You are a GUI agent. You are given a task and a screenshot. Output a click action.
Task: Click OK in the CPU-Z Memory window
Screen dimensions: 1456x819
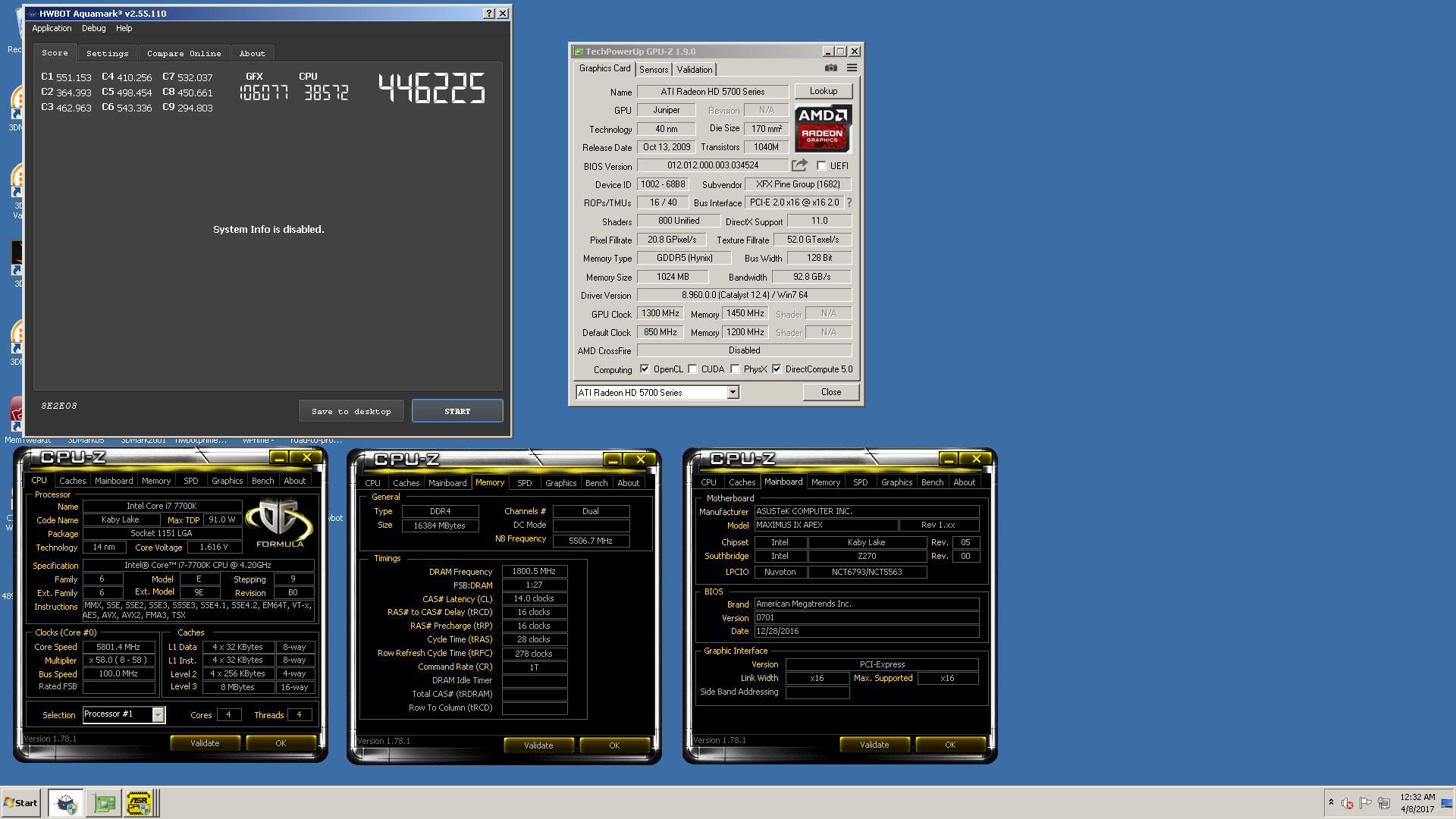point(614,745)
